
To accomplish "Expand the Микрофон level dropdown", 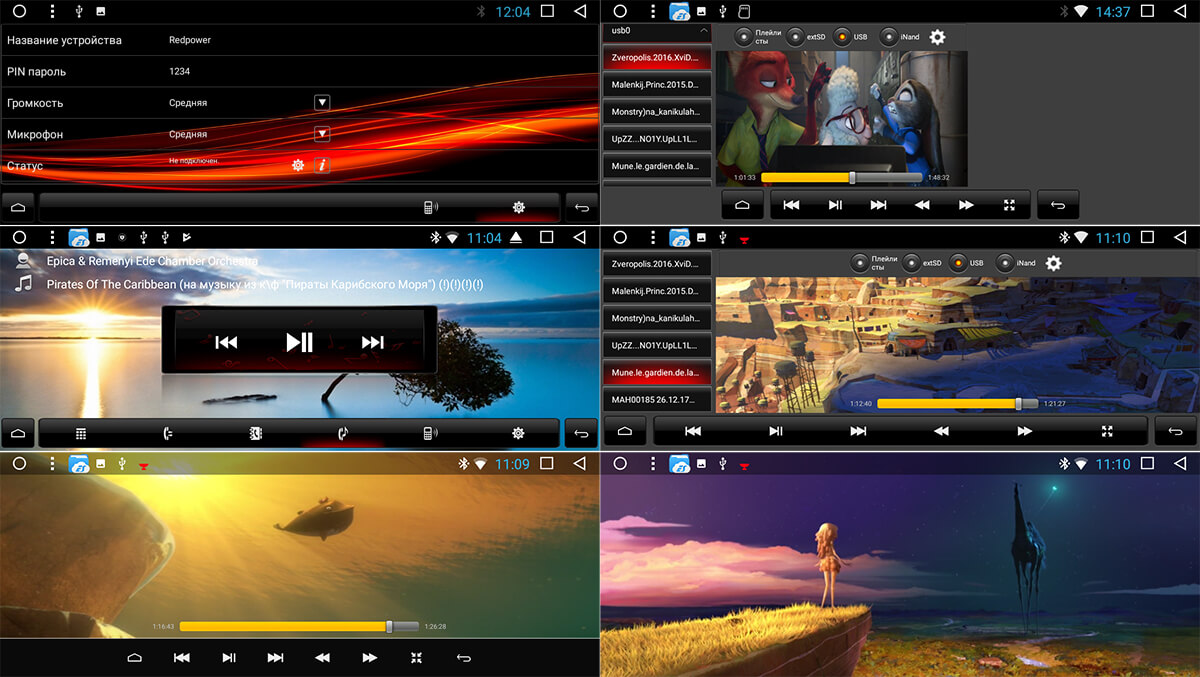I will pos(322,134).
